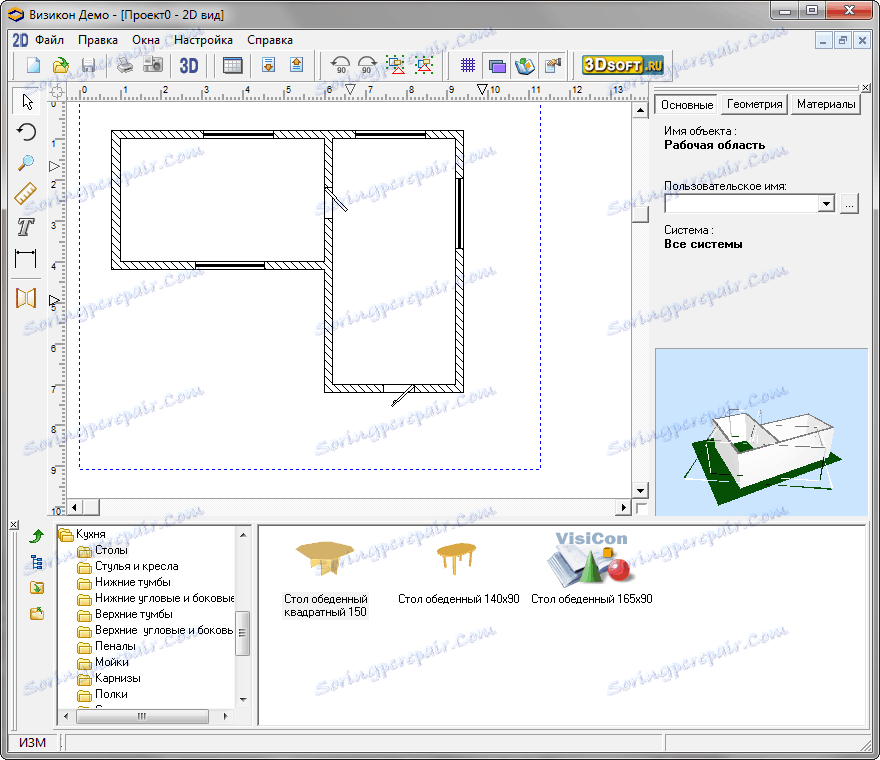Select the text T tool
The height and width of the screenshot is (760, 880).
26,227
